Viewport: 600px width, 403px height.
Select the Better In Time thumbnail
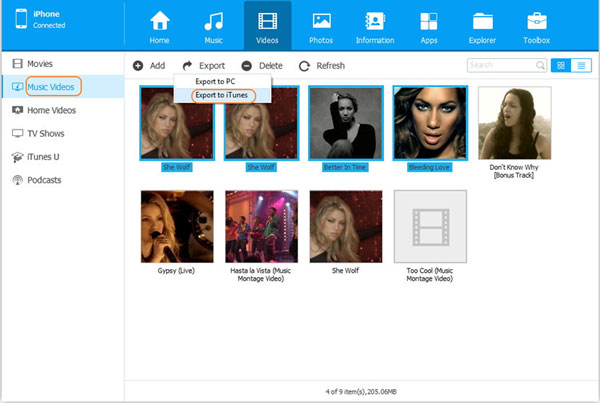coord(346,123)
